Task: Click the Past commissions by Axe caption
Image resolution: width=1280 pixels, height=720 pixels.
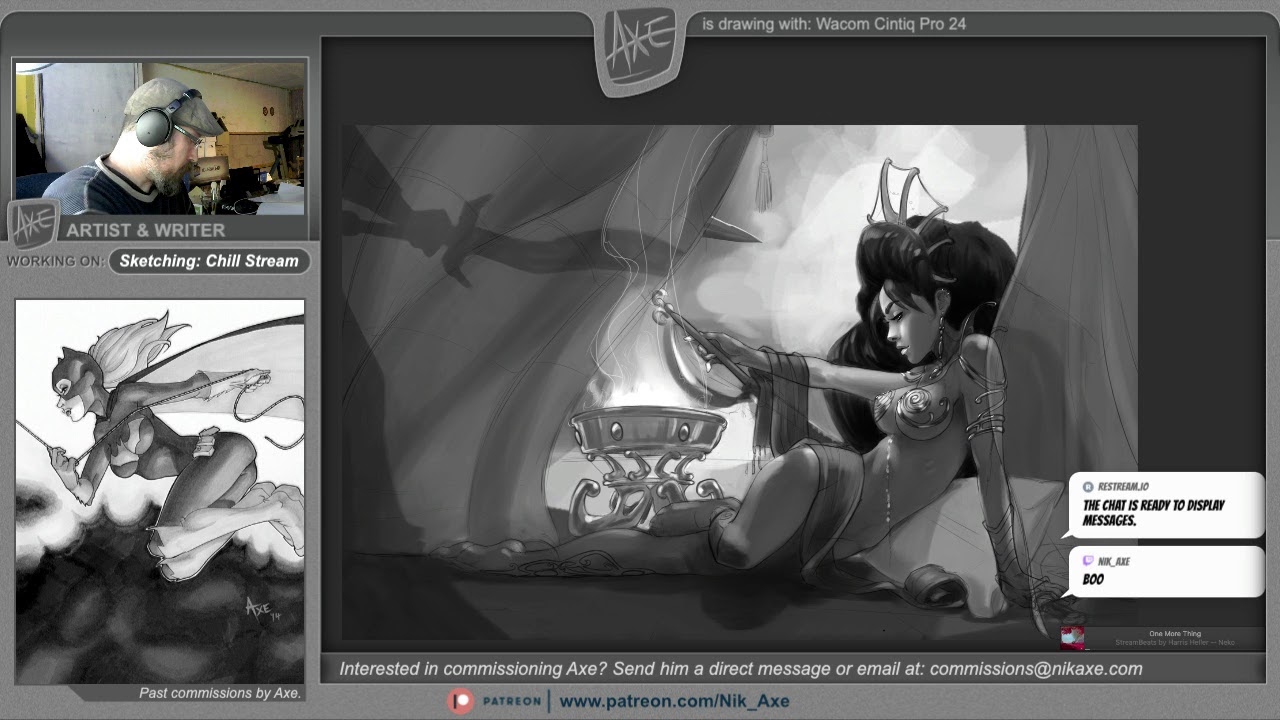Action: click(x=219, y=693)
